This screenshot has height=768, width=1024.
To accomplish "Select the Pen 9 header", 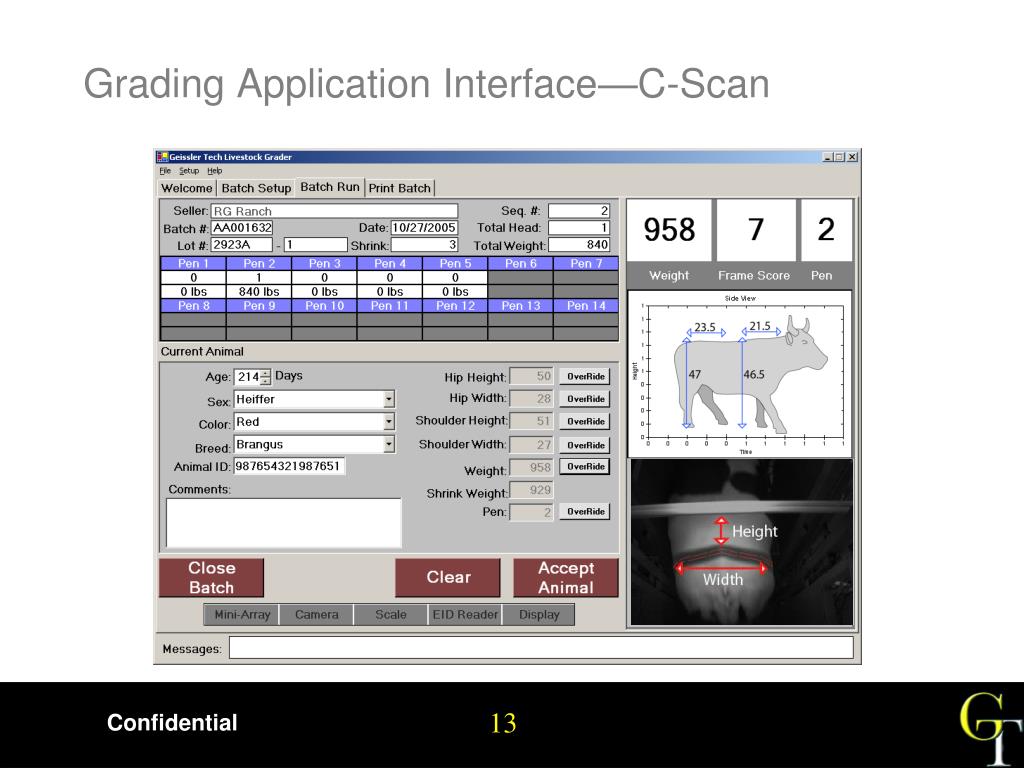I will tap(259, 306).
